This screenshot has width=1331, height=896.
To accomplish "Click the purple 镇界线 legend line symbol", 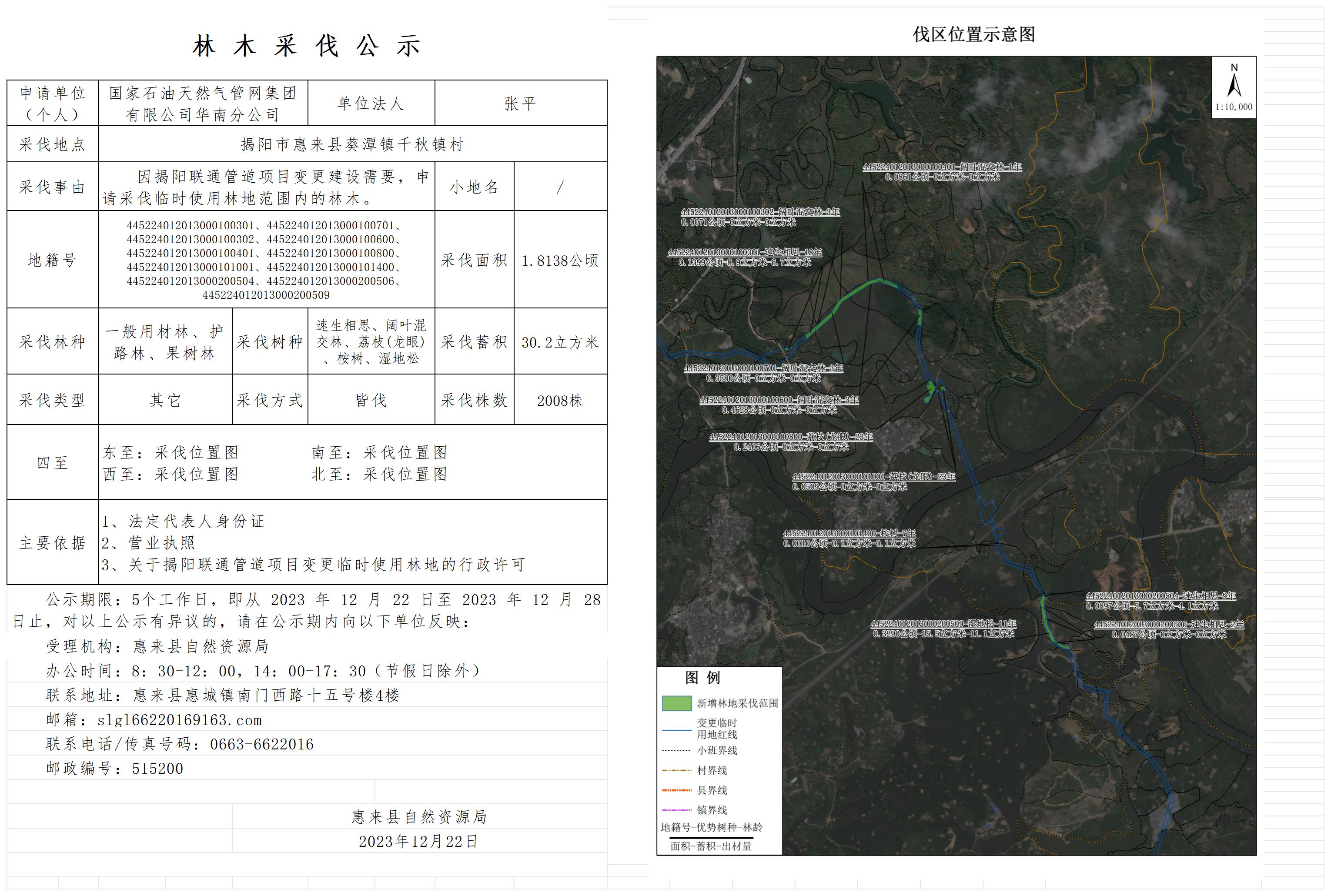I will click(677, 810).
